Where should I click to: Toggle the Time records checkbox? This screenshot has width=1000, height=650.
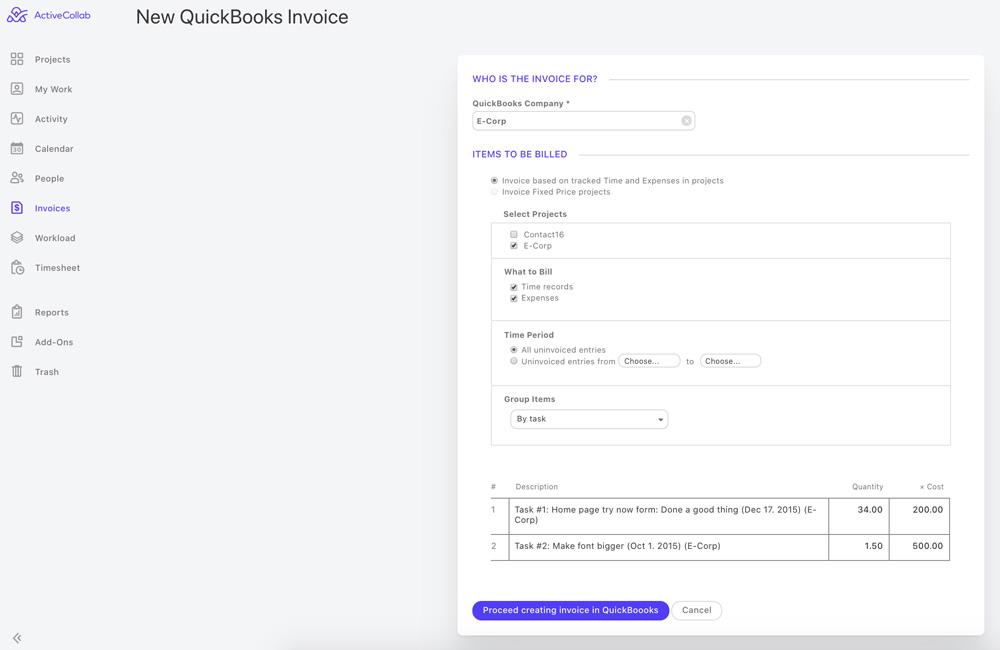(513, 287)
